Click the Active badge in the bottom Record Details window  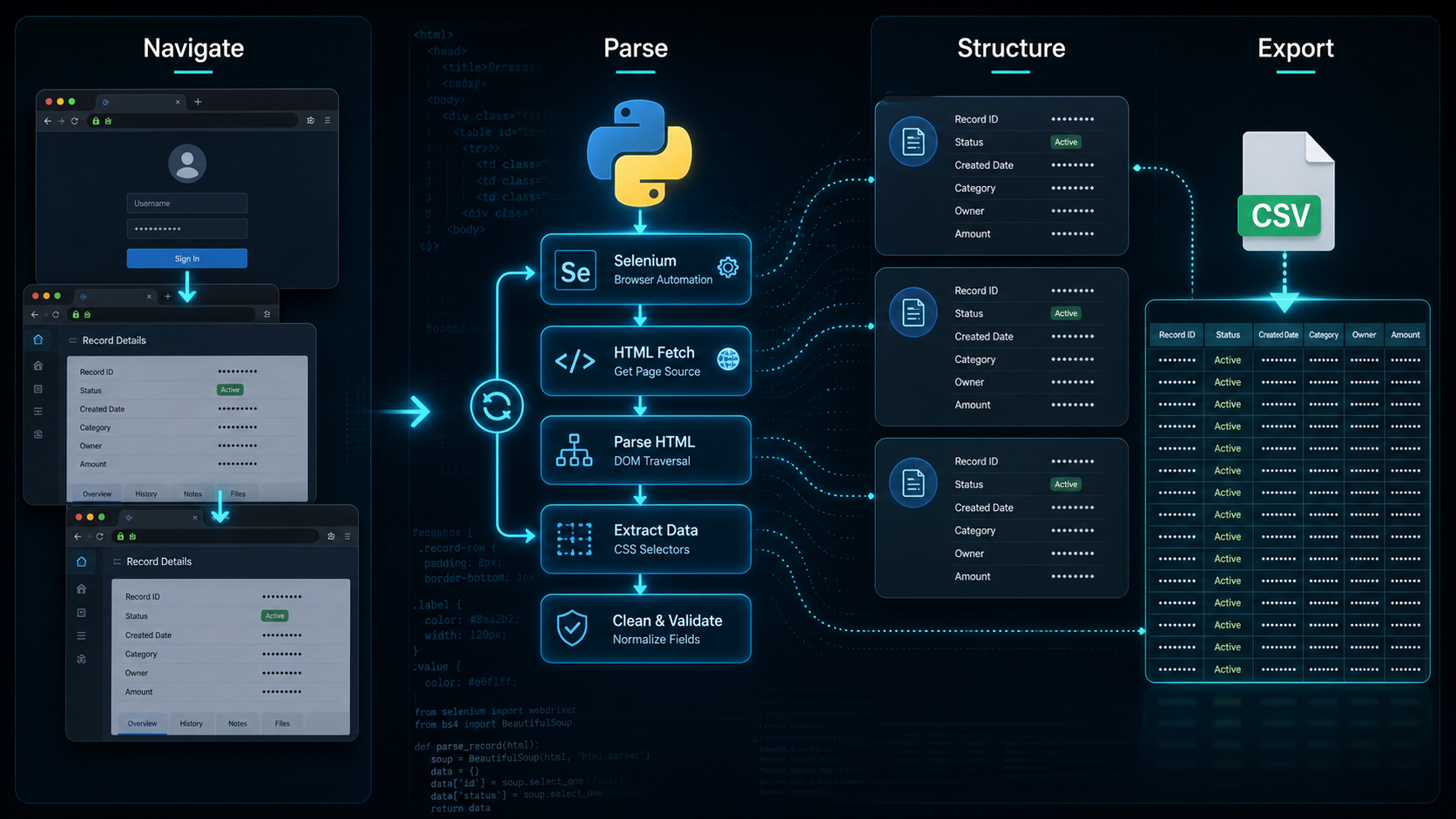pyautogui.click(x=274, y=615)
